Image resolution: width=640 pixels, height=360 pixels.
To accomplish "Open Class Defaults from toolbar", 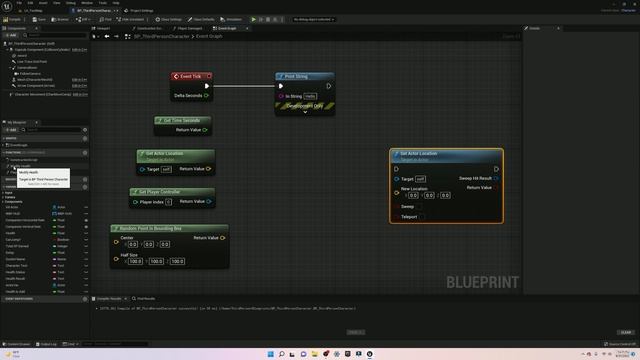I will coord(201,19).
